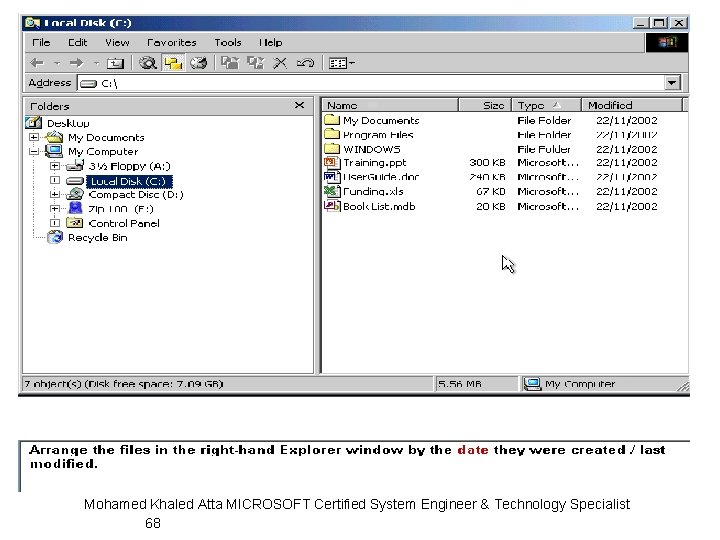The image size is (720, 540).
Task: Click the Zip 100 drive icon
Action: click(75, 208)
